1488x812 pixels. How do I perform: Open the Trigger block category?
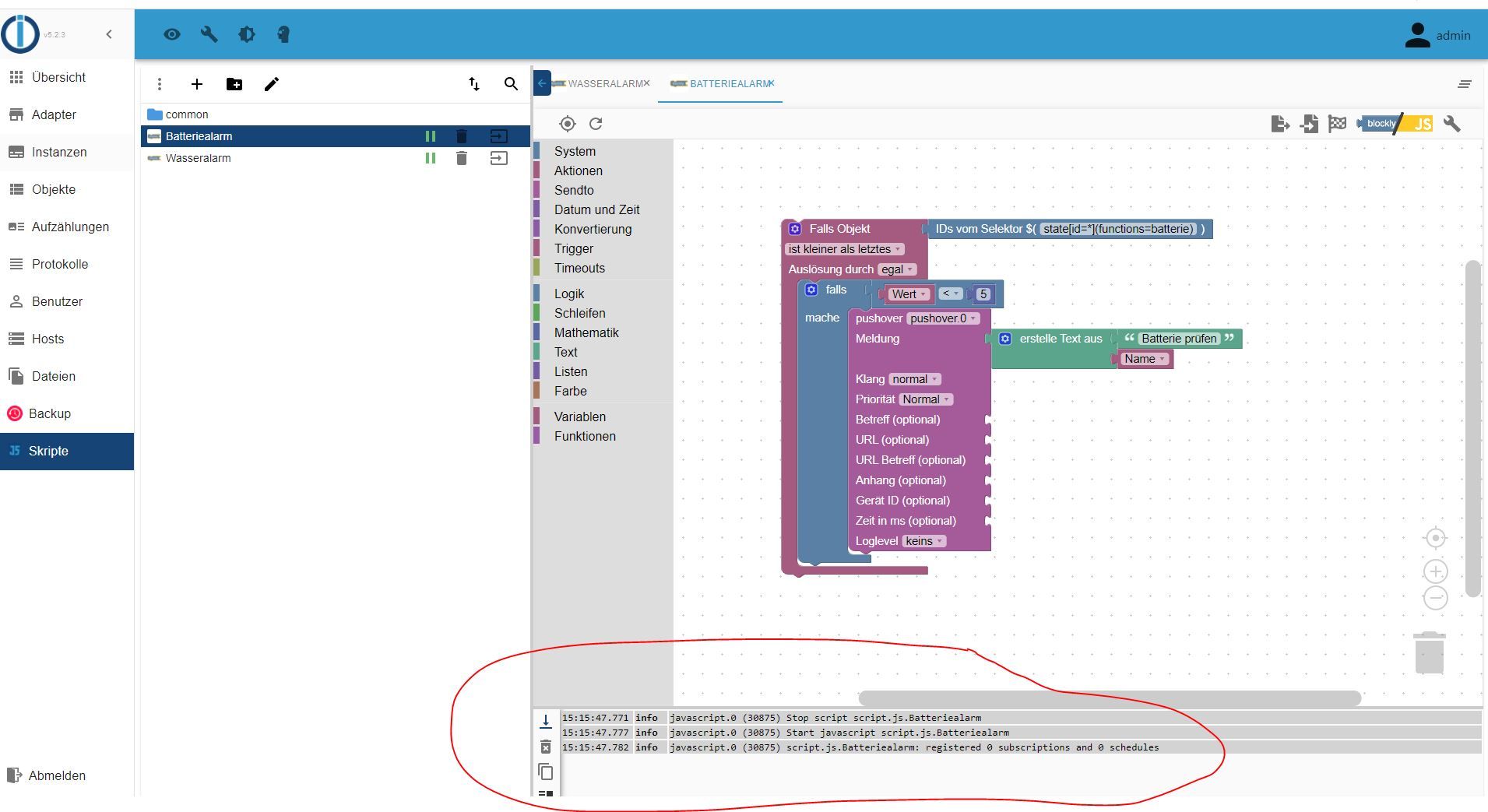(574, 248)
